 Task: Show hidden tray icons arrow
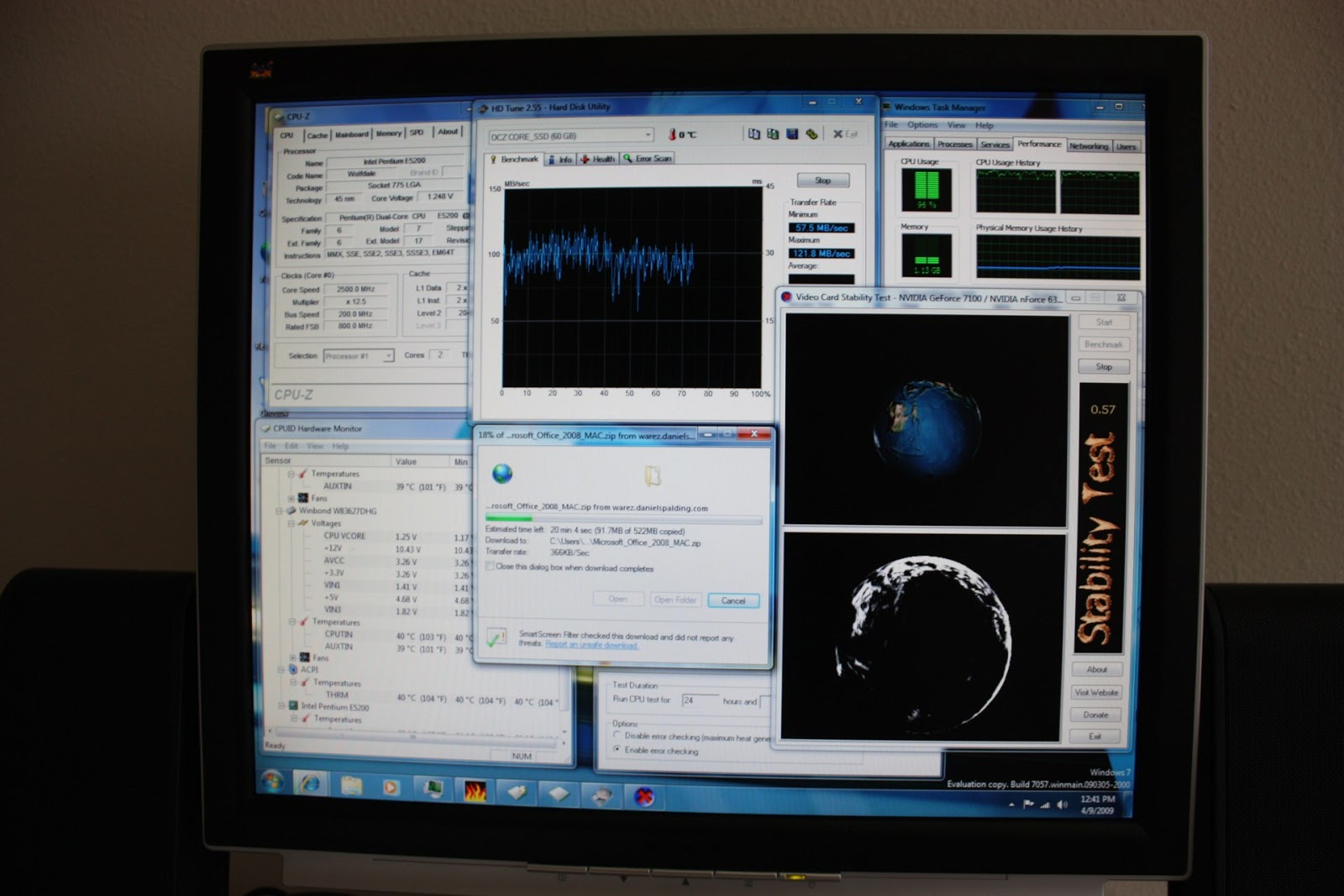(x=1011, y=804)
